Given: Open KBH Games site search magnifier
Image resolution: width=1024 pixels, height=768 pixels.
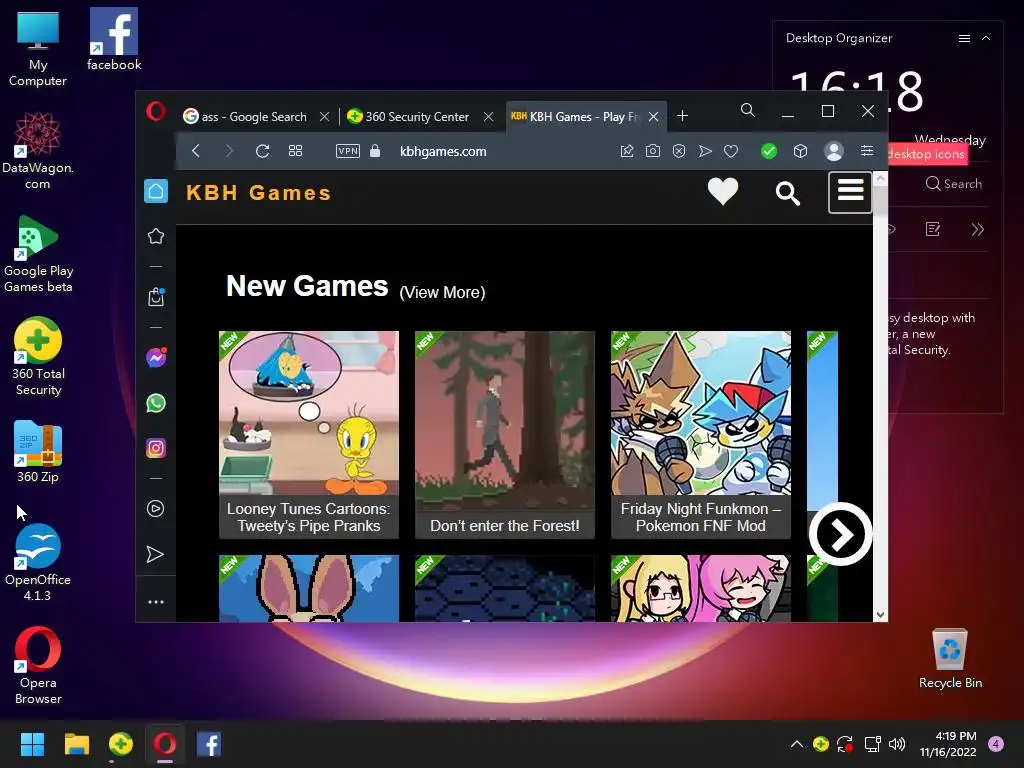Looking at the screenshot, I should click(788, 193).
